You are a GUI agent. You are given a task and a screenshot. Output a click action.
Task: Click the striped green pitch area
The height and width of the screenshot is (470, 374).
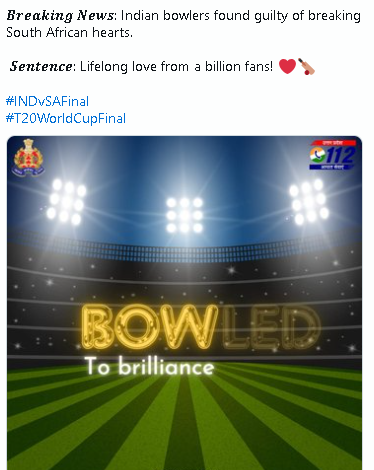(x=184, y=420)
